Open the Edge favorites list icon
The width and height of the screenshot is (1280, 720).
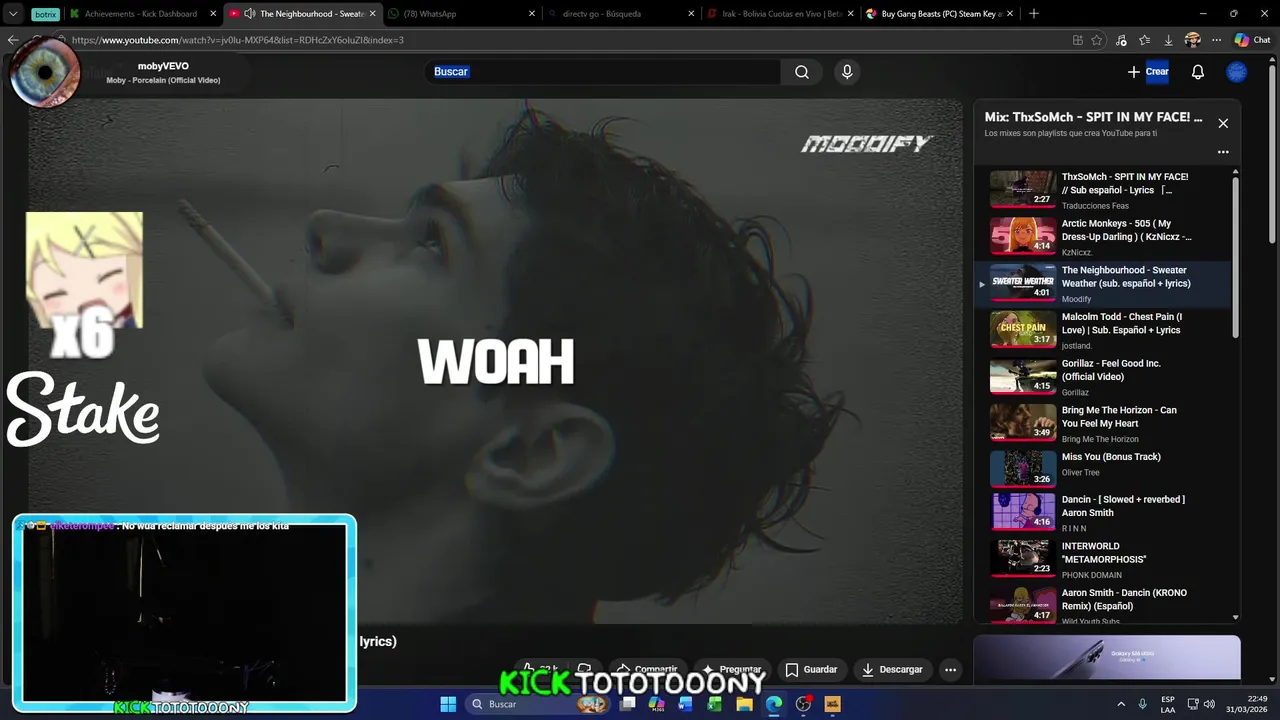(1144, 40)
